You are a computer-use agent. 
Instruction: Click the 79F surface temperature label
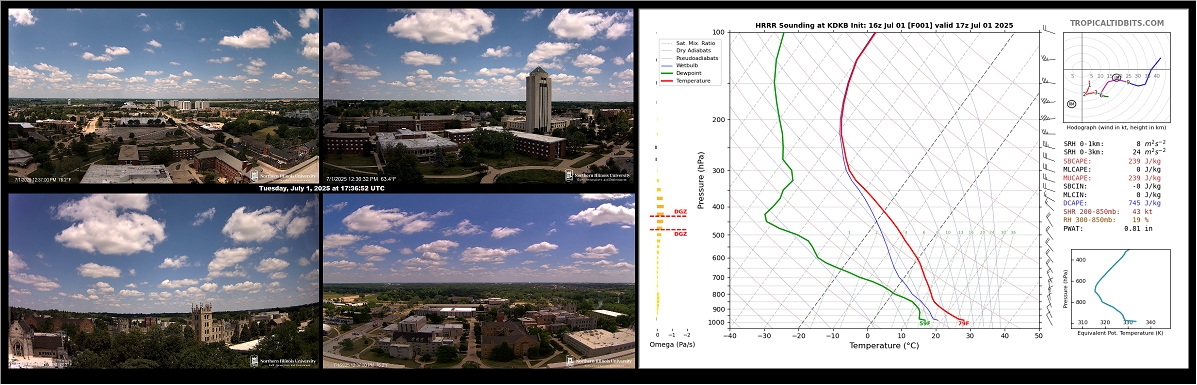[963, 323]
